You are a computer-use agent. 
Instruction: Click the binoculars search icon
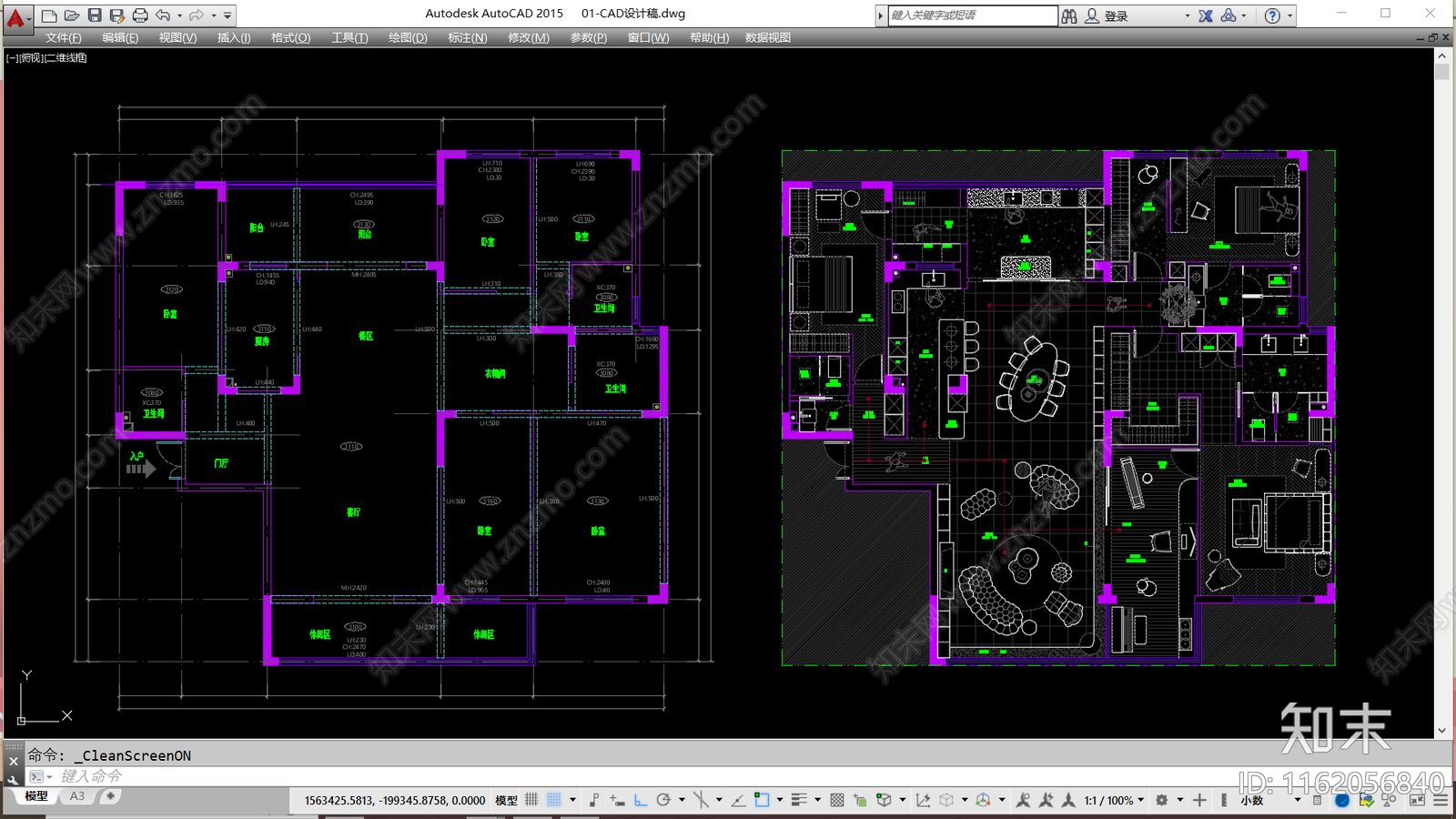(1070, 15)
